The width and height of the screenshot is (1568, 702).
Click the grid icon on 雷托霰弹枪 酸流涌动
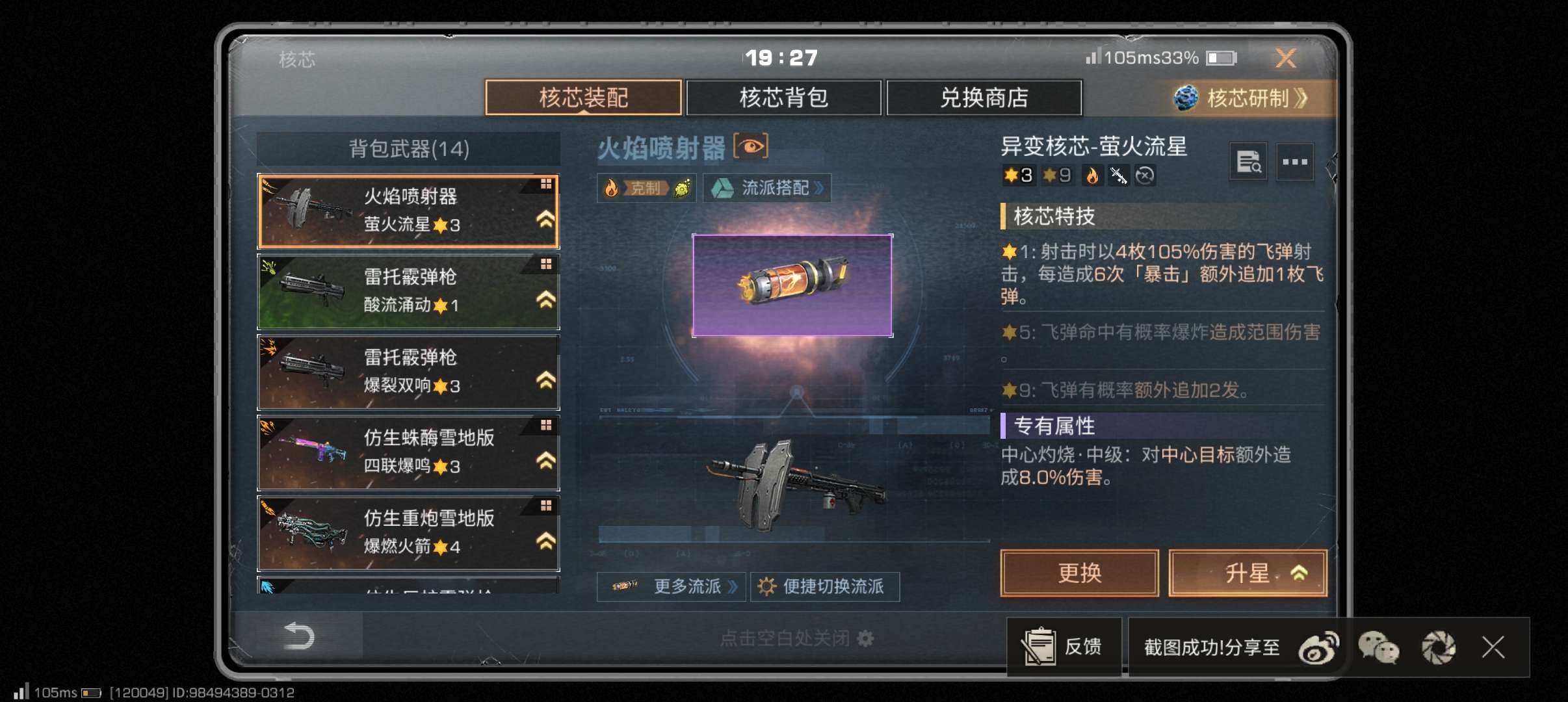(546, 265)
